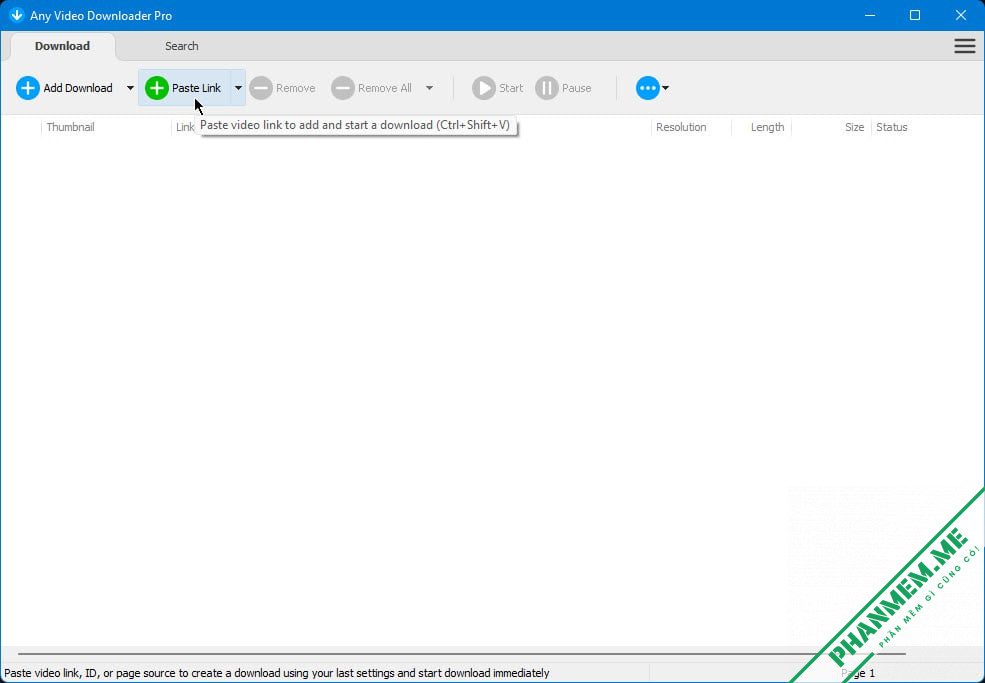The height and width of the screenshot is (683, 985).
Task: Click the Add Download label
Action: [x=78, y=88]
